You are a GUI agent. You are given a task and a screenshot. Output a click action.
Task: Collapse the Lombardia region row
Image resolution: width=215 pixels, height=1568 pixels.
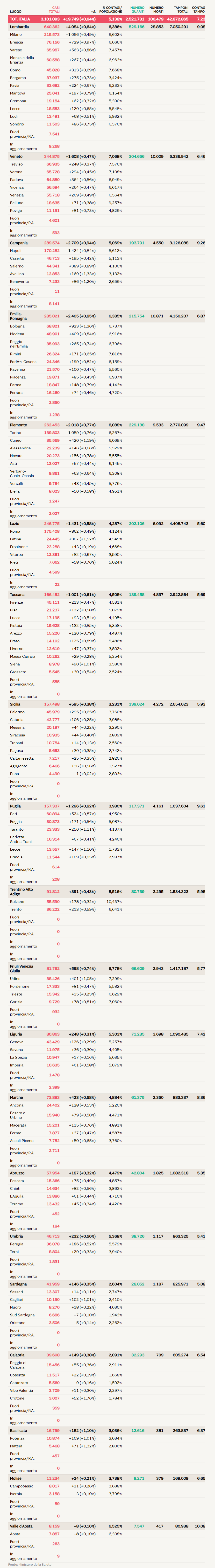tap(20, 27)
